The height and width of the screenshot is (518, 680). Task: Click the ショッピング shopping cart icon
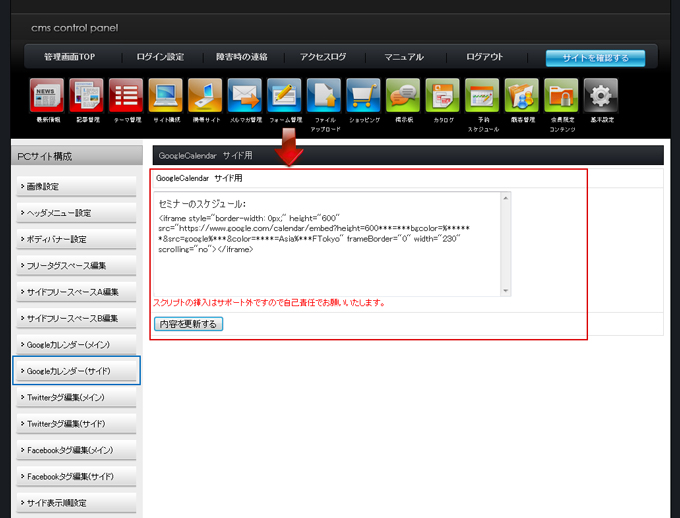[x=364, y=96]
